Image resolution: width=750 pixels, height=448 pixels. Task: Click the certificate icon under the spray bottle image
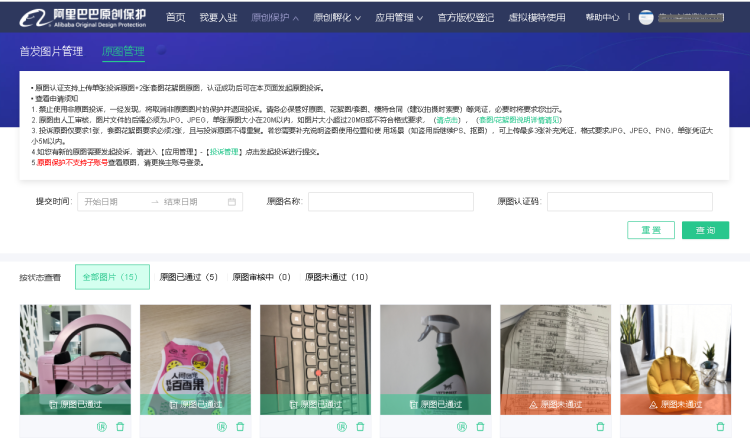point(461,427)
